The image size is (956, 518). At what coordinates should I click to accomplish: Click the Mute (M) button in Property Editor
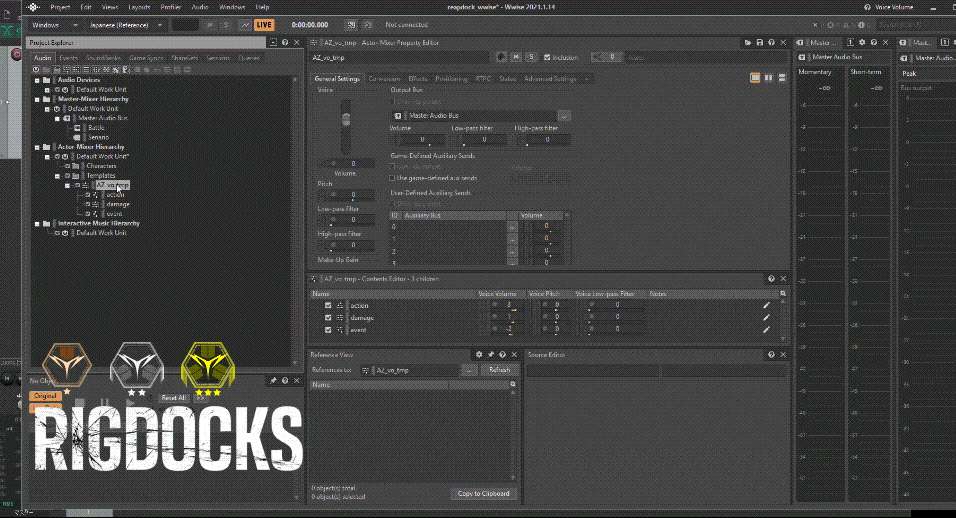coord(516,57)
